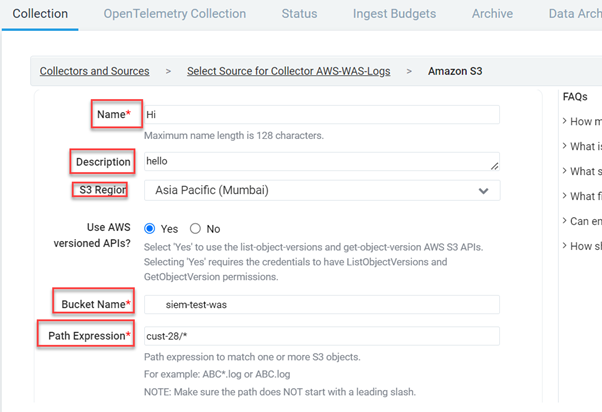Screen dimensions: 602x412
Task: Follow the Collectors and Sources breadcrumb link
Action: [94, 71]
